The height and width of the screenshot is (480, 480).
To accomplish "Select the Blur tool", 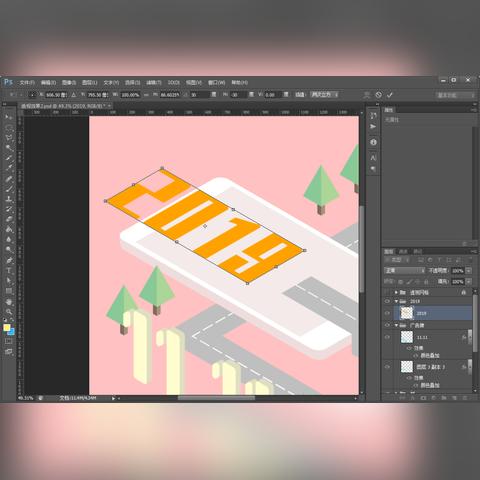I will coord(9,239).
